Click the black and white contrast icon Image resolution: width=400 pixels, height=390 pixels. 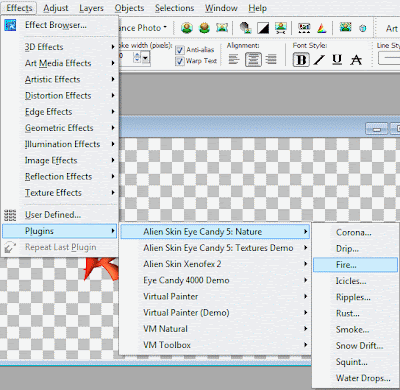(263, 28)
